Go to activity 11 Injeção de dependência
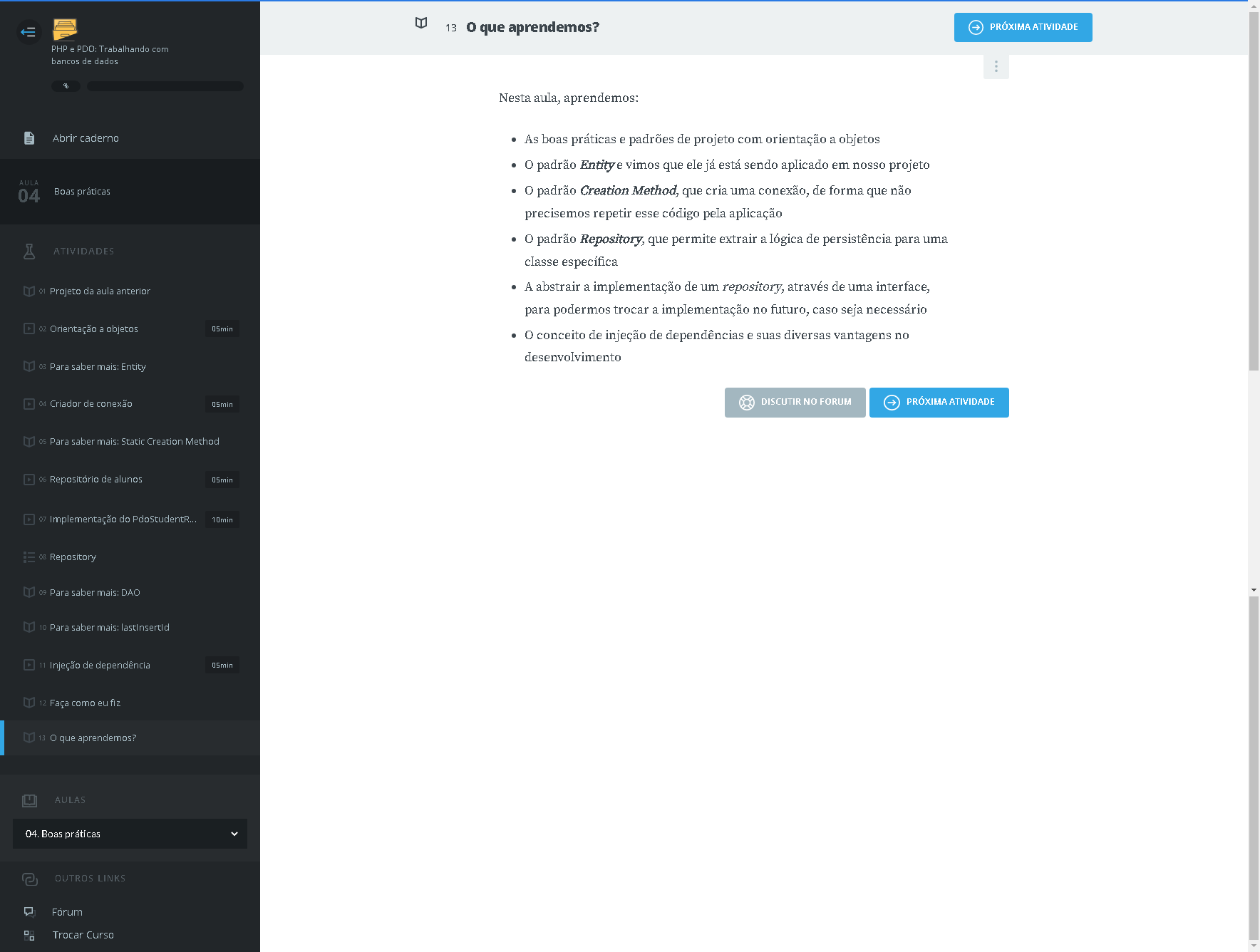Image resolution: width=1260 pixels, height=952 pixels. click(100, 666)
